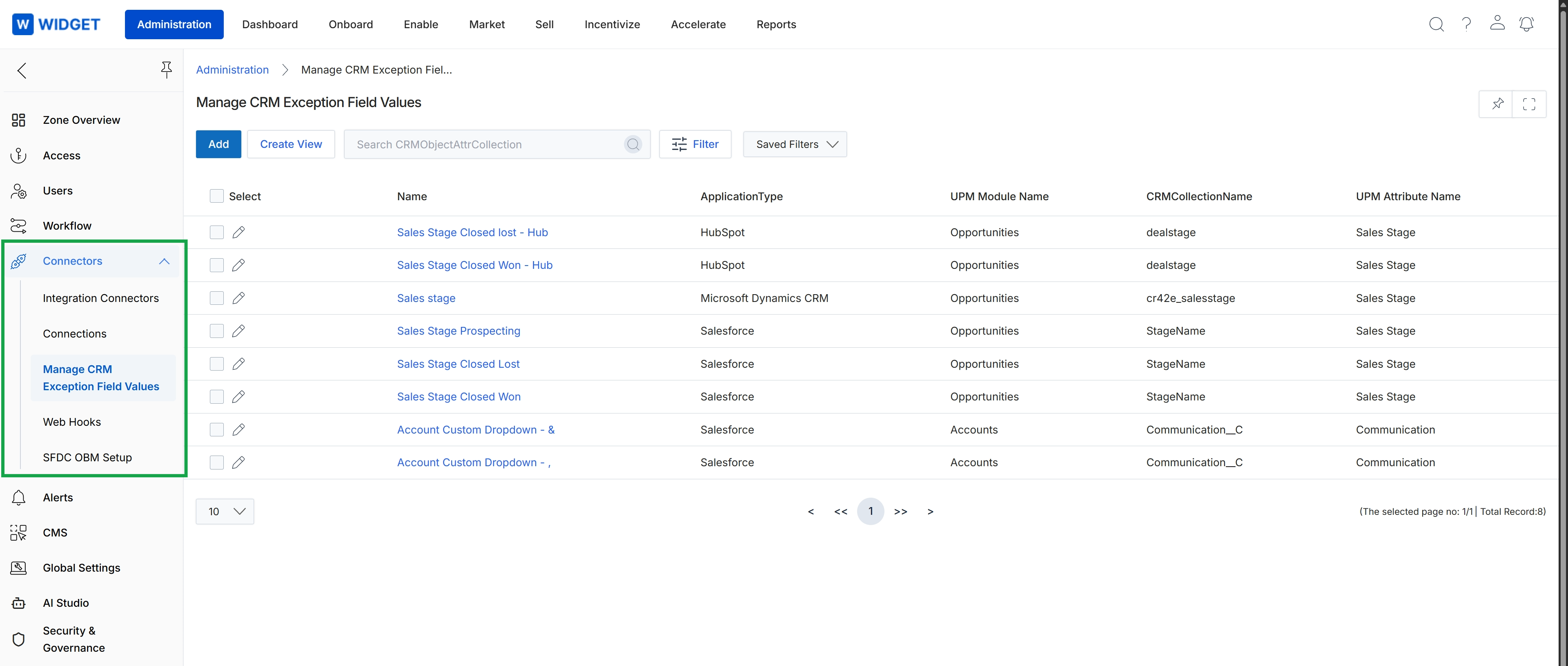Open the notifications bell icon
The height and width of the screenshot is (666, 1568).
pyautogui.click(x=1526, y=24)
